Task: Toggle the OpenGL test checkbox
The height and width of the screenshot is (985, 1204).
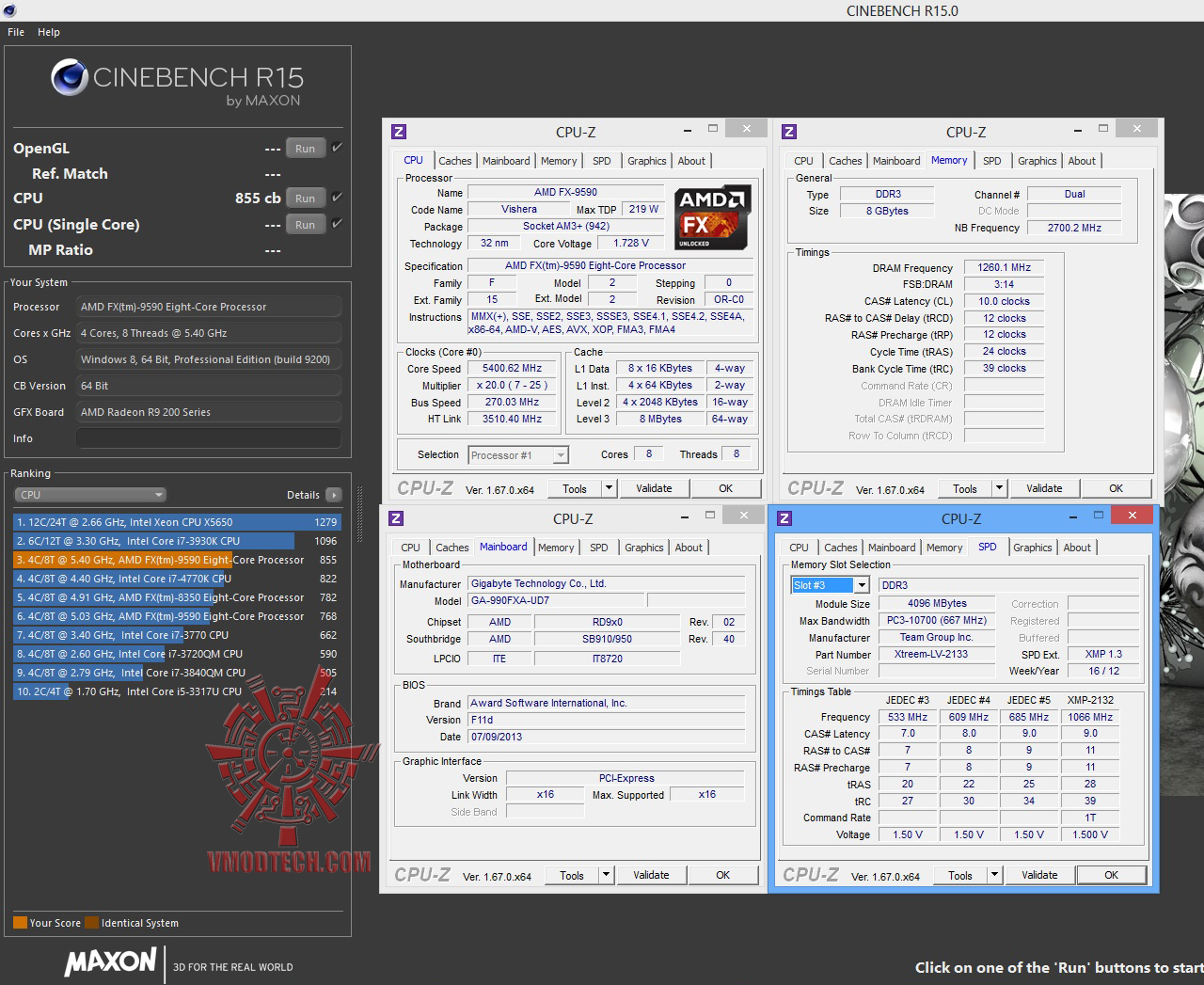Action: point(337,147)
